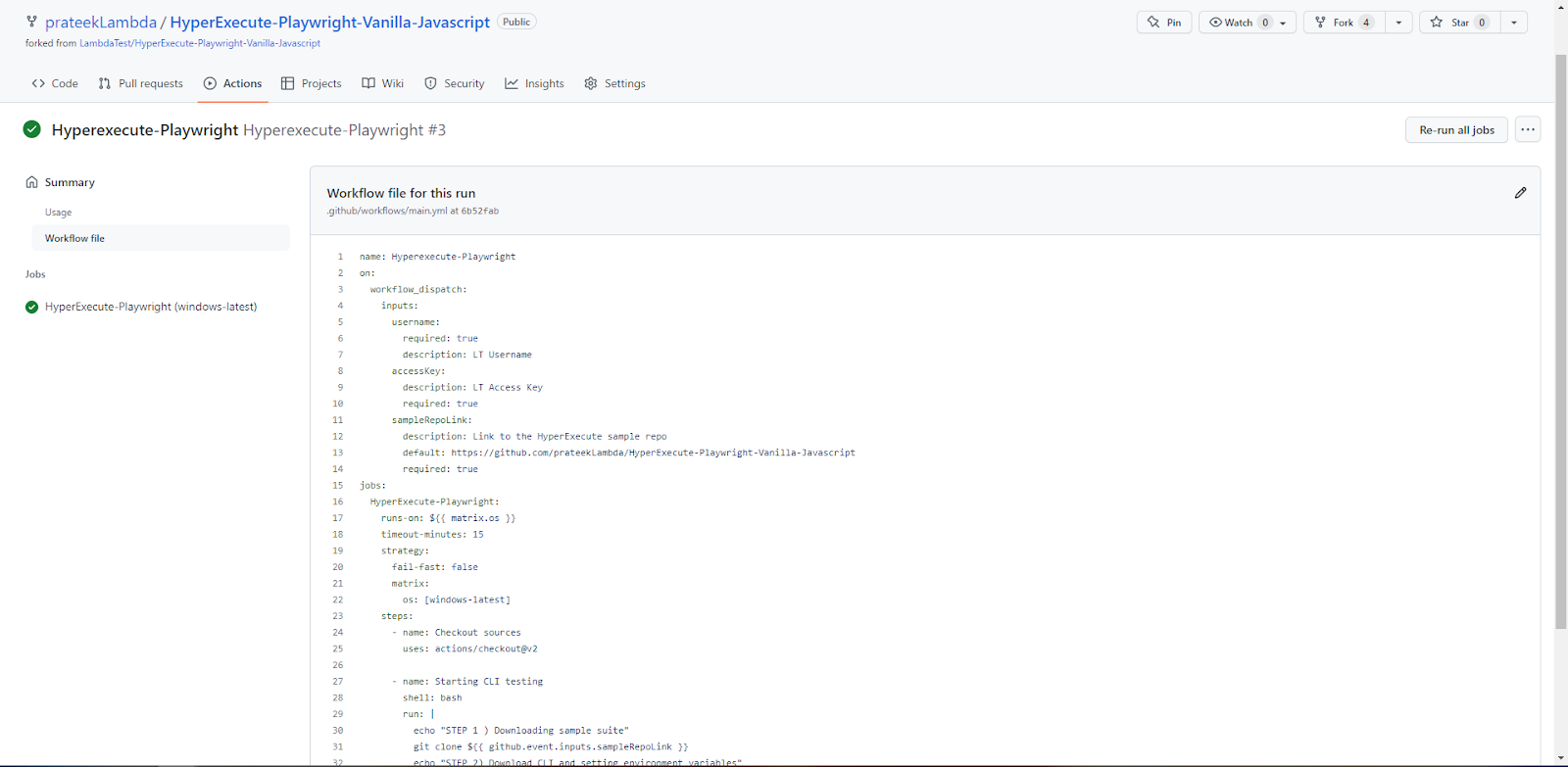The height and width of the screenshot is (767, 1568).
Task: Open the repository Settings tab
Action: [x=614, y=83]
